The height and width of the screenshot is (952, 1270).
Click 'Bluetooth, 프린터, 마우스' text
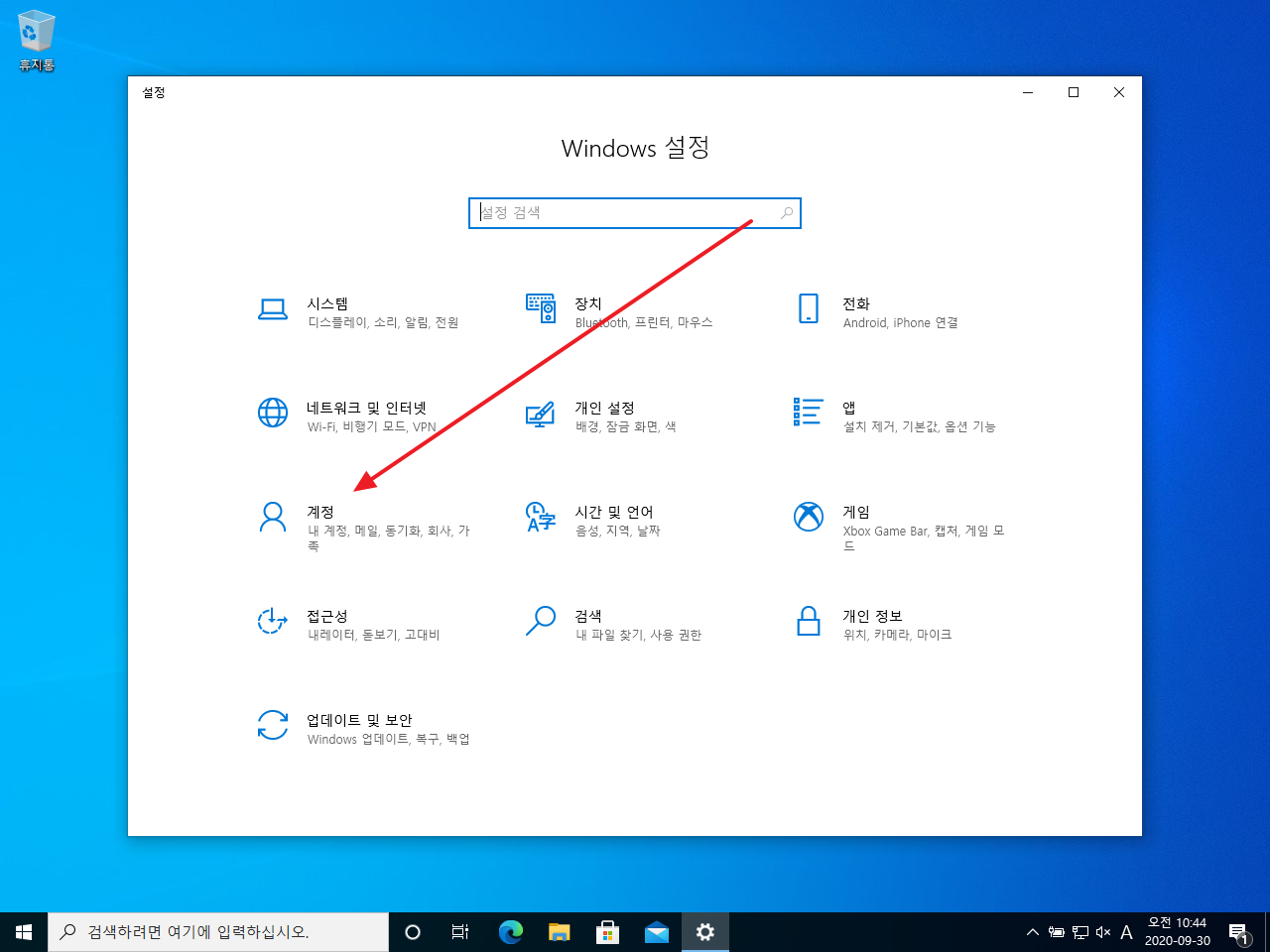(x=644, y=322)
